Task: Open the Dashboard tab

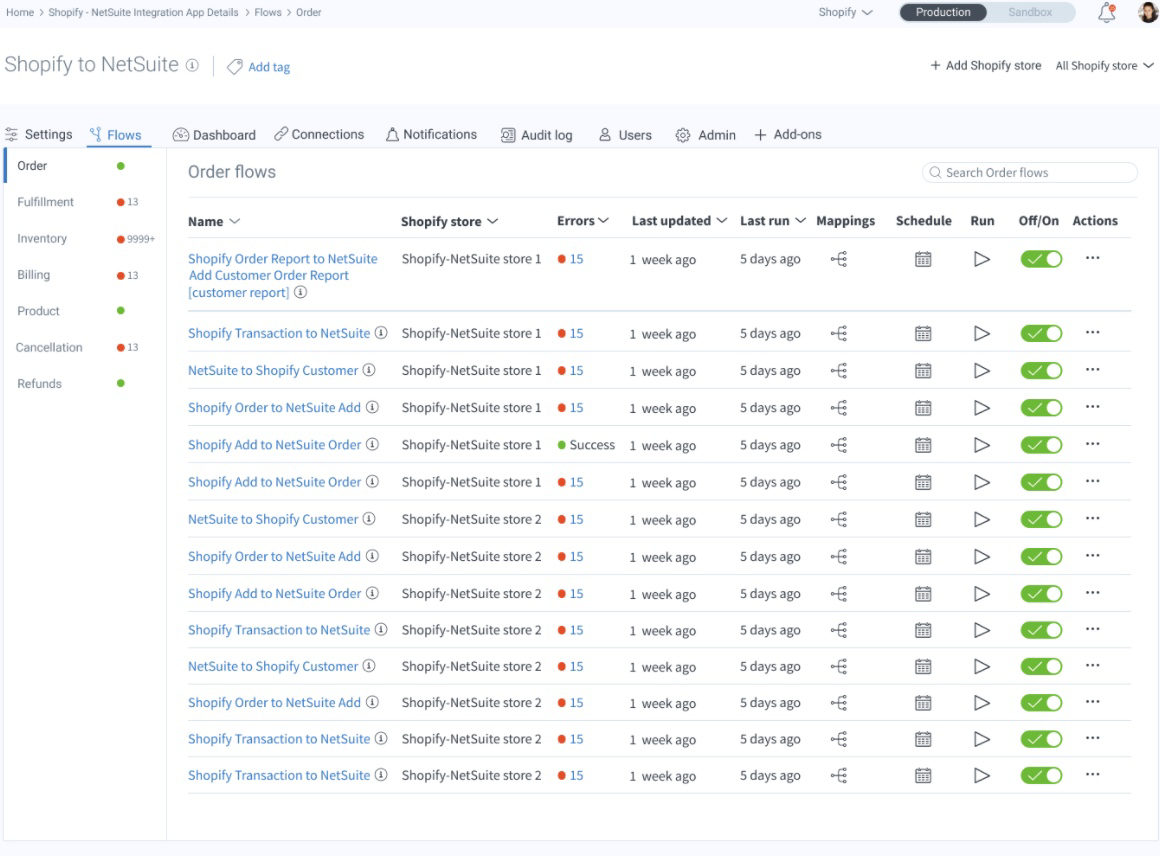Action: click(215, 135)
